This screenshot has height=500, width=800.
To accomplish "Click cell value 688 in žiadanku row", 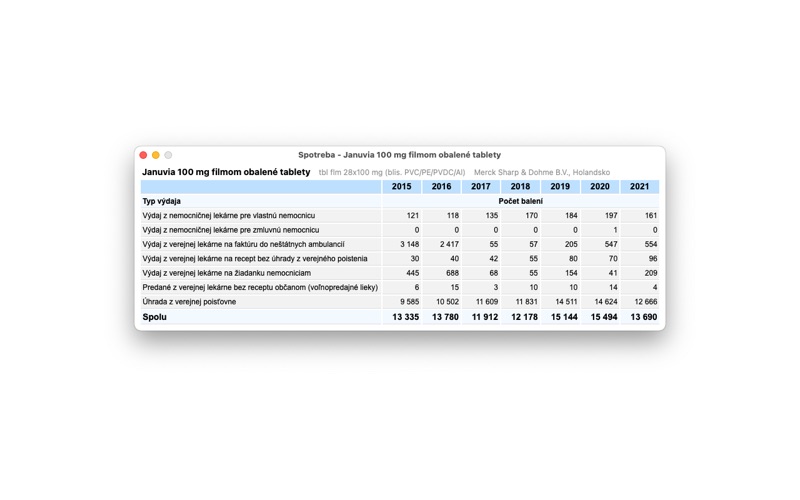I will pyautogui.click(x=453, y=273).
